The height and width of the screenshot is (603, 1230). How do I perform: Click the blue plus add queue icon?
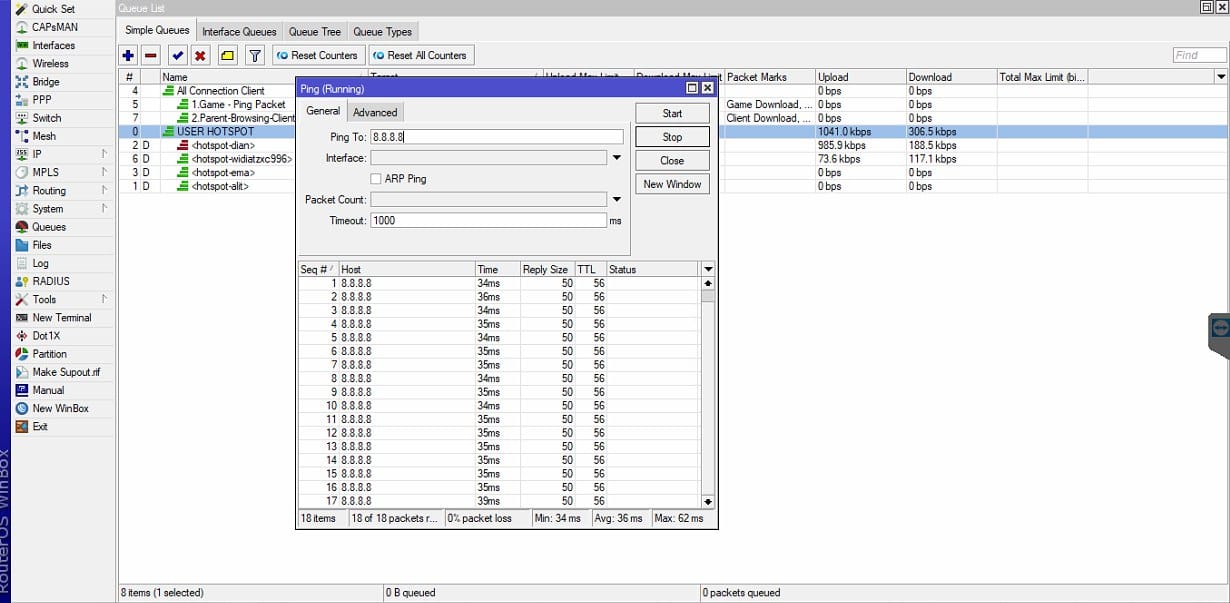tap(129, 55)
